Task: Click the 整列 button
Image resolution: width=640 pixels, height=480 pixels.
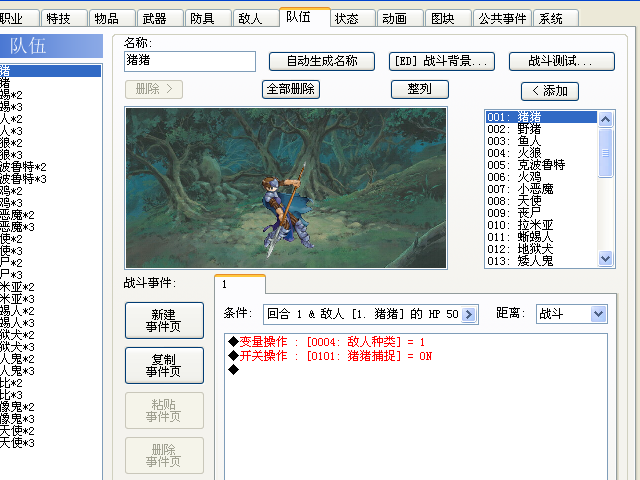Action: coord(420,89)
